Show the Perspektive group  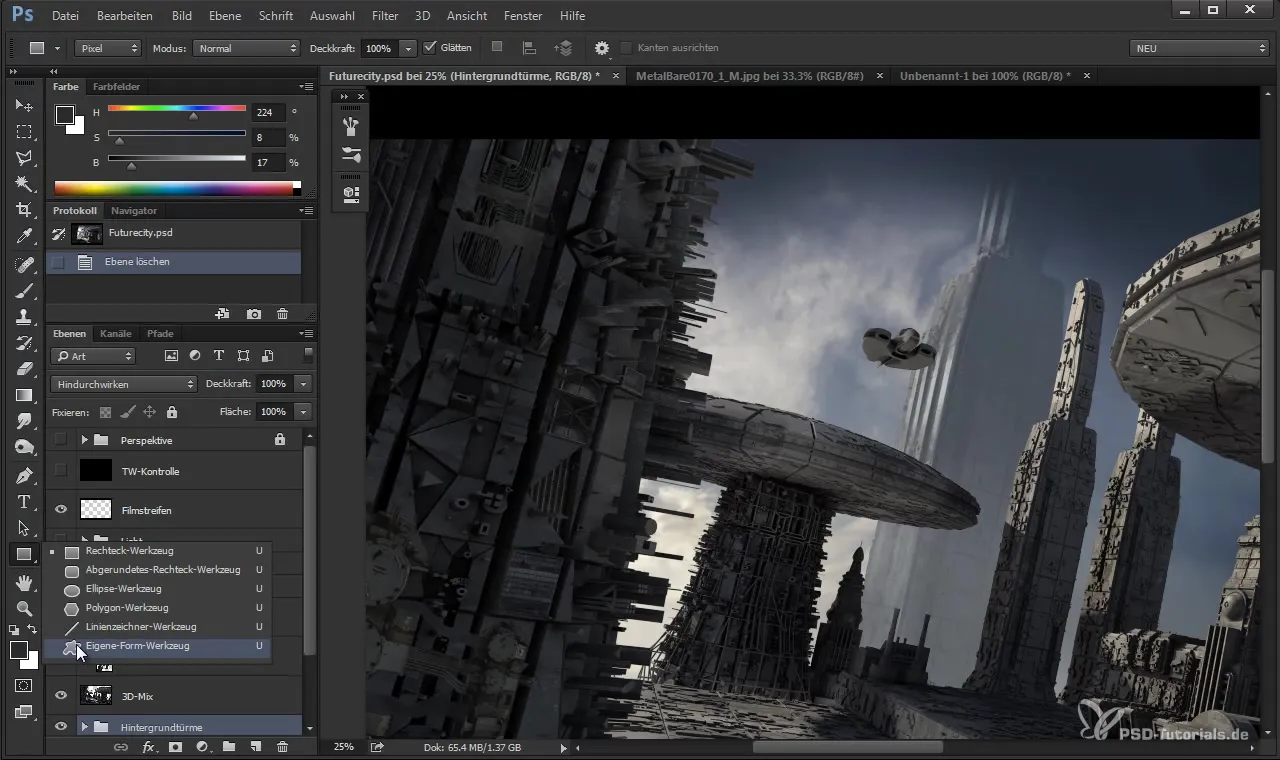tap(61, 439)
